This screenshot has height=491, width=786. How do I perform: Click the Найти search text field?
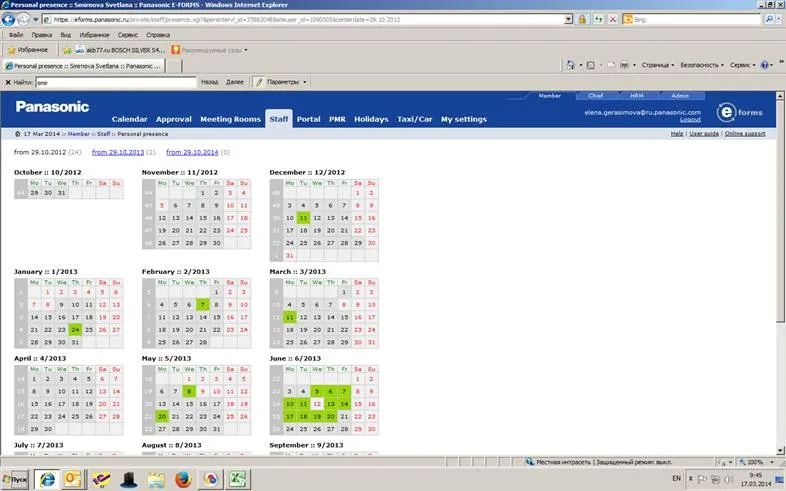pyautogui.click(x=116, y=83)
